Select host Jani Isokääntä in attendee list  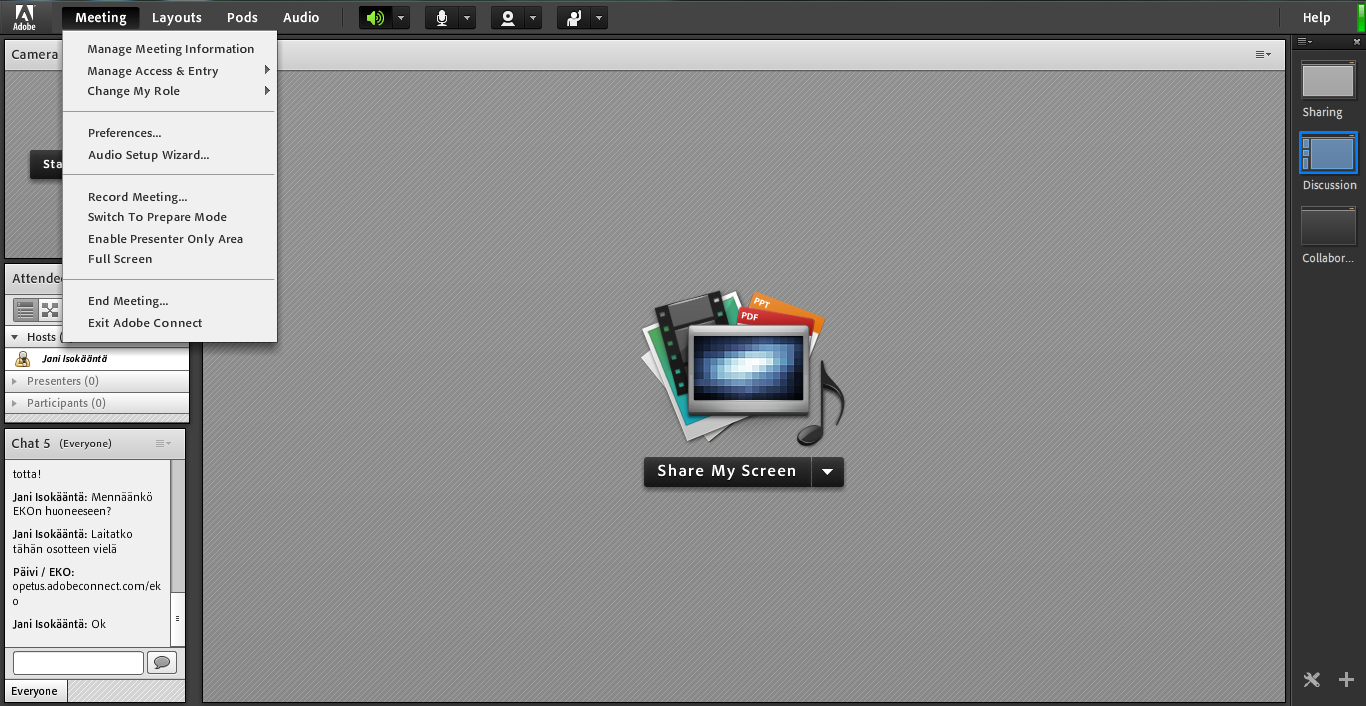(97, 359)
